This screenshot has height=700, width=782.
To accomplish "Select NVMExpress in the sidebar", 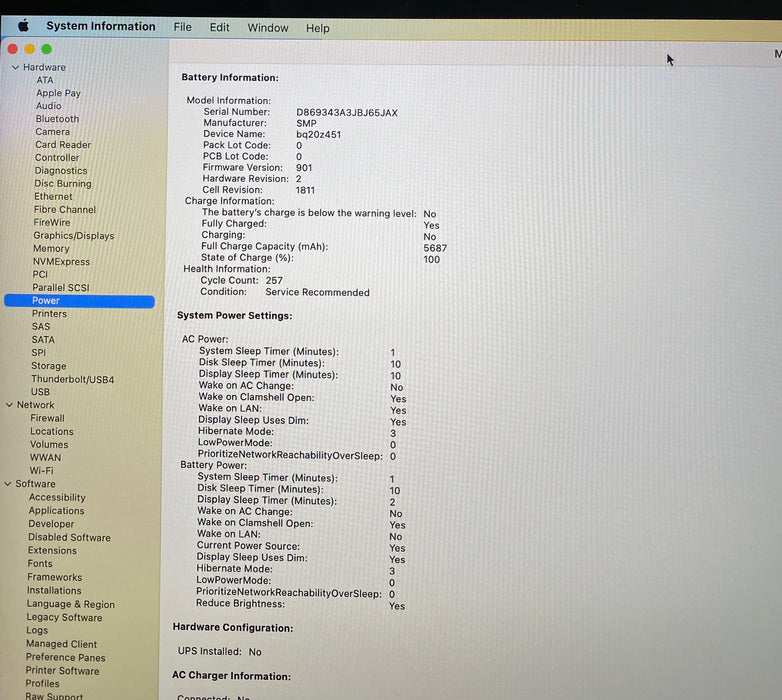I will (x=61, y=261).
